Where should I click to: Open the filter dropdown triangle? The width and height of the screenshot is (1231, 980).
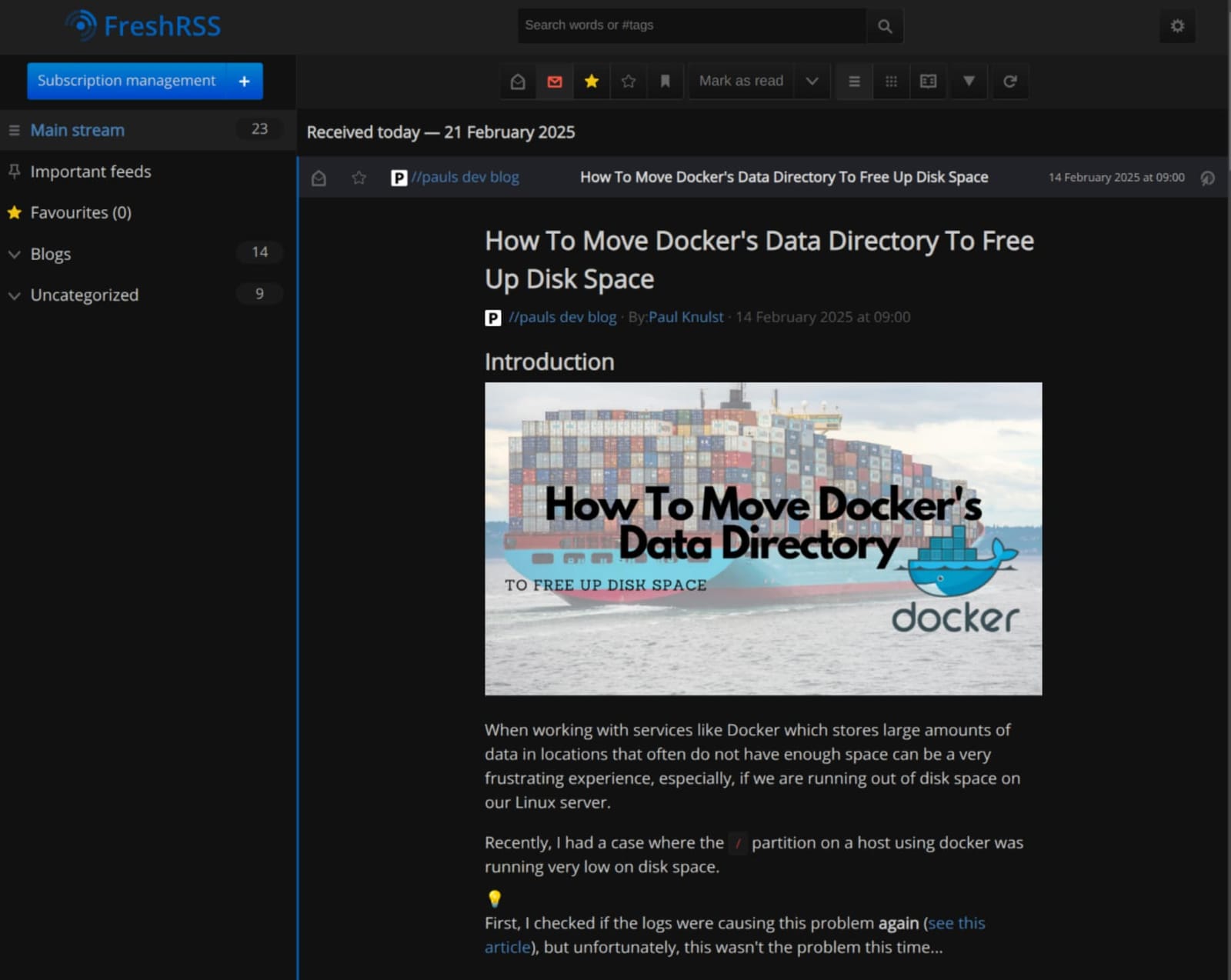tap(968, 81)
